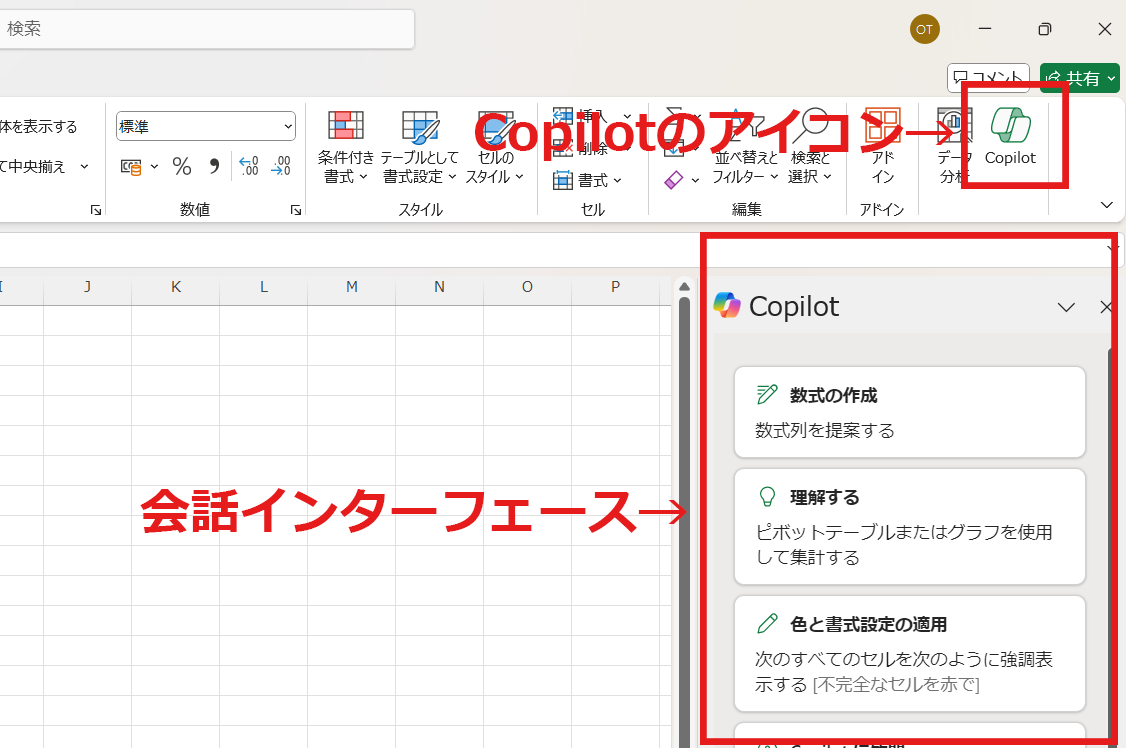The height and width of the screenshot is (748, 1126).
Task: Open the 数値 group dialog launcher
Action: click(295, 210)
